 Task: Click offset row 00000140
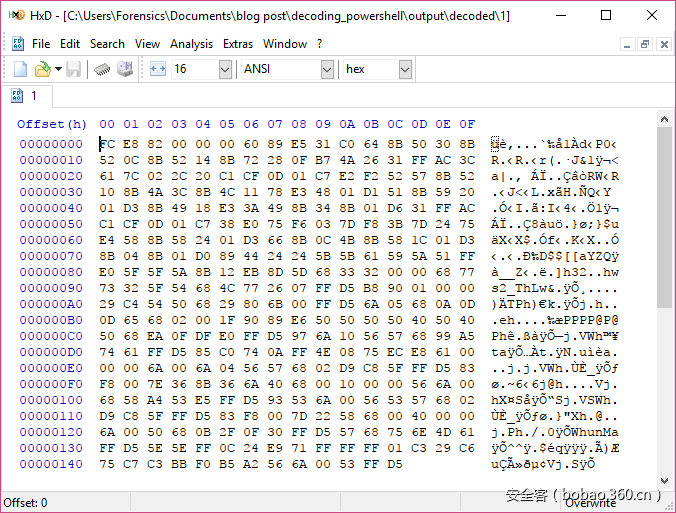[51, 464]
